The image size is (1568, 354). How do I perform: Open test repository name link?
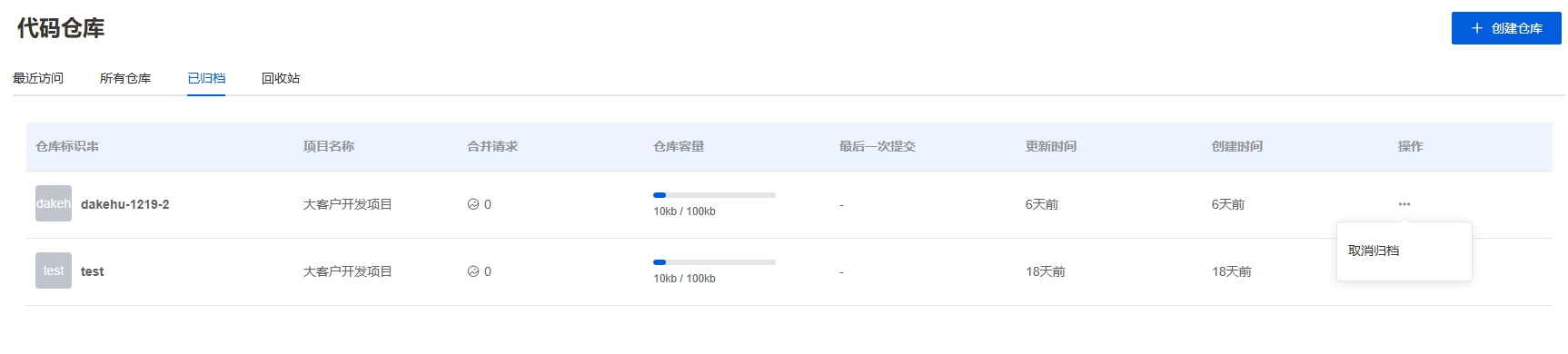click(93, 271)
